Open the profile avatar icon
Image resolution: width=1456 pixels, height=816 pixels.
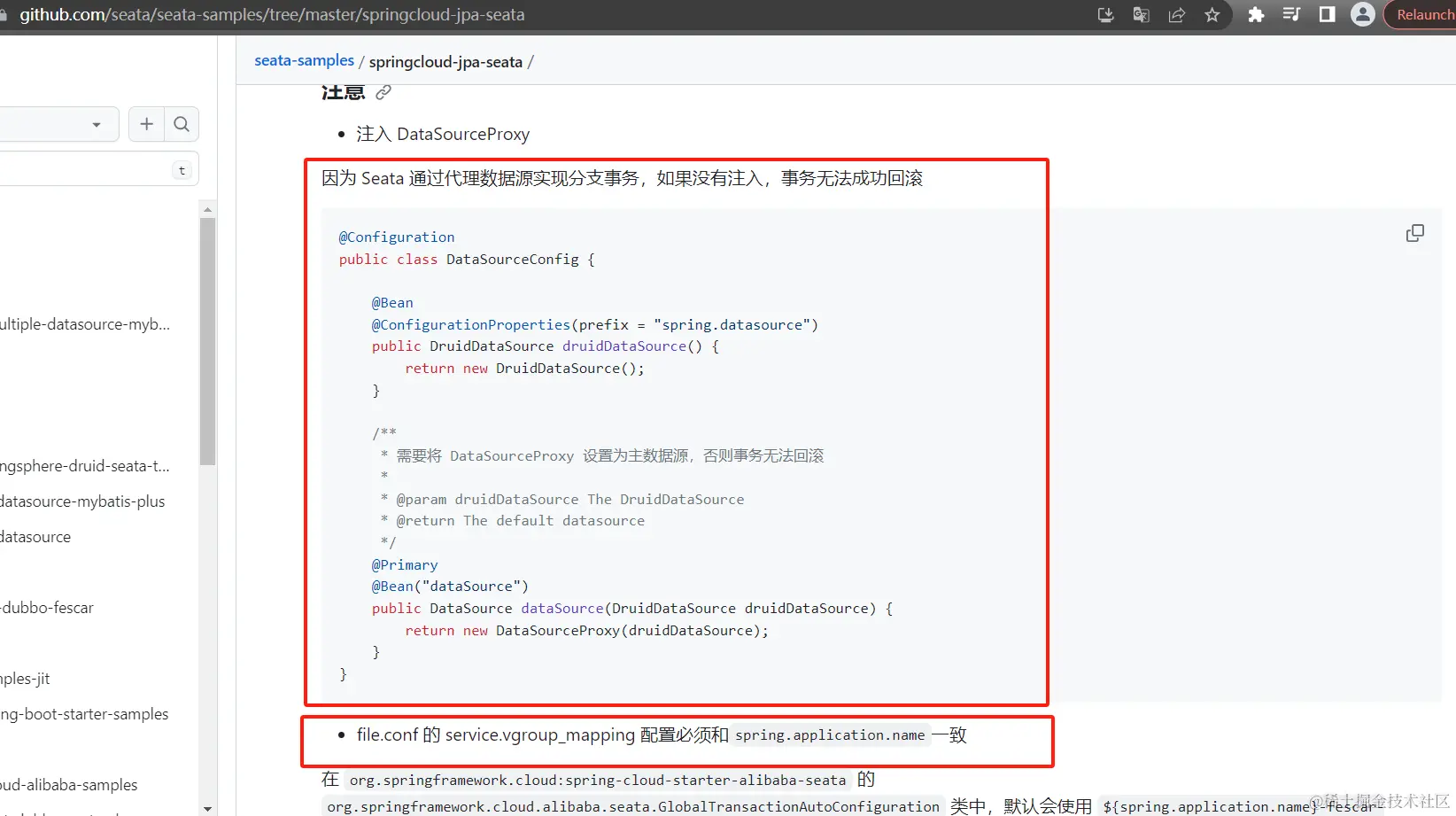click(1363, 15)
